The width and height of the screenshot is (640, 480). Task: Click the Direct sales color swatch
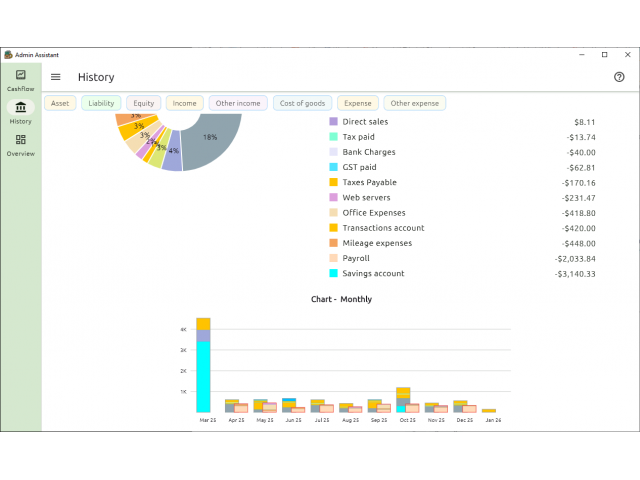click(x=333, y=122)
